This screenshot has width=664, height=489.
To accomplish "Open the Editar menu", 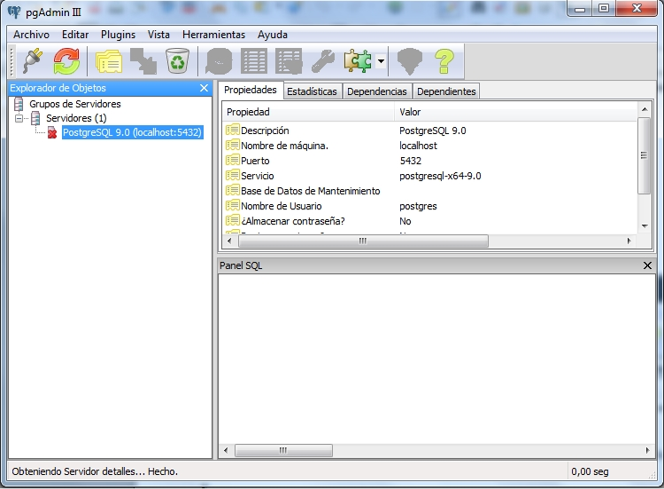I will (x=75, y=34).
